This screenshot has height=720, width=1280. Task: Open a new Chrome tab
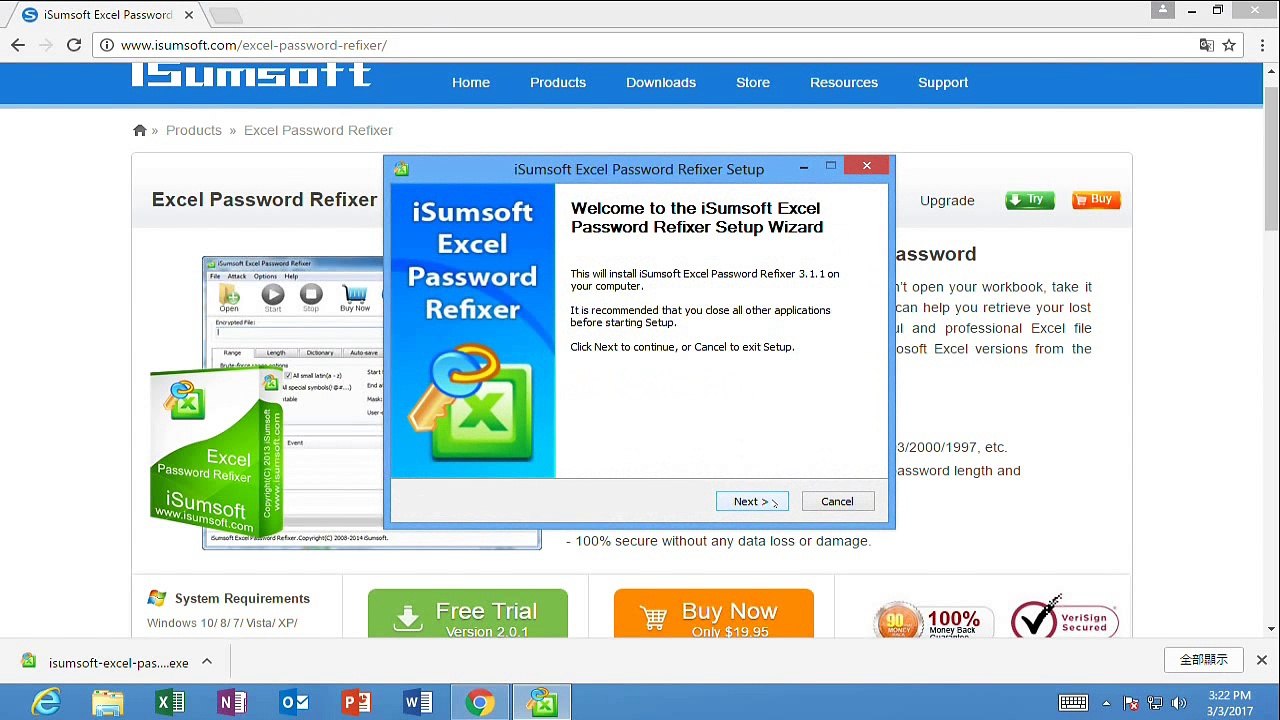pyautogui.click(x=227, y=15)
